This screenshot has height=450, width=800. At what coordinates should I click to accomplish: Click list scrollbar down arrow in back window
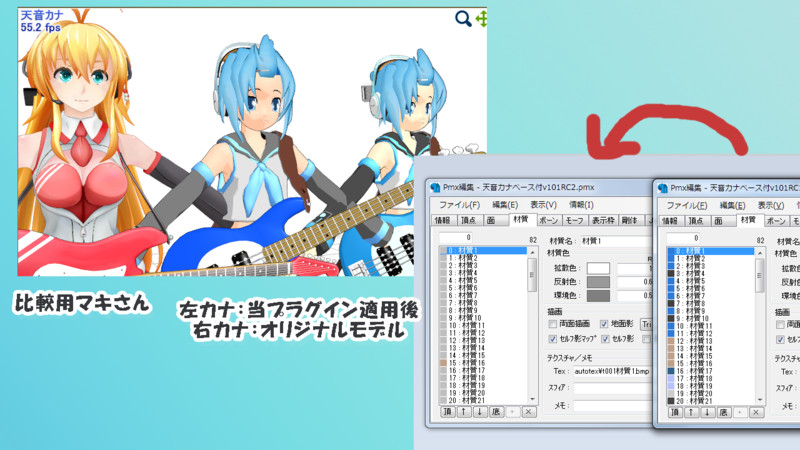pos(532,399)
